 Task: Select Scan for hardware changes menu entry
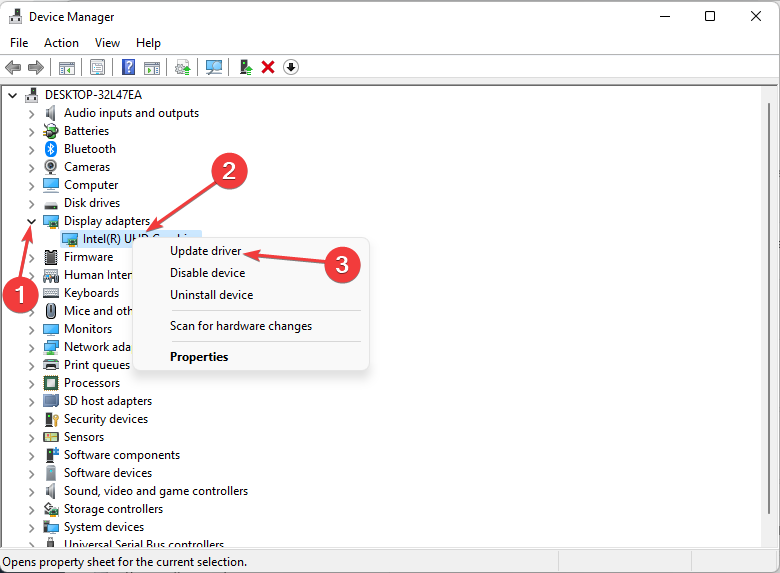coord(241,326)
